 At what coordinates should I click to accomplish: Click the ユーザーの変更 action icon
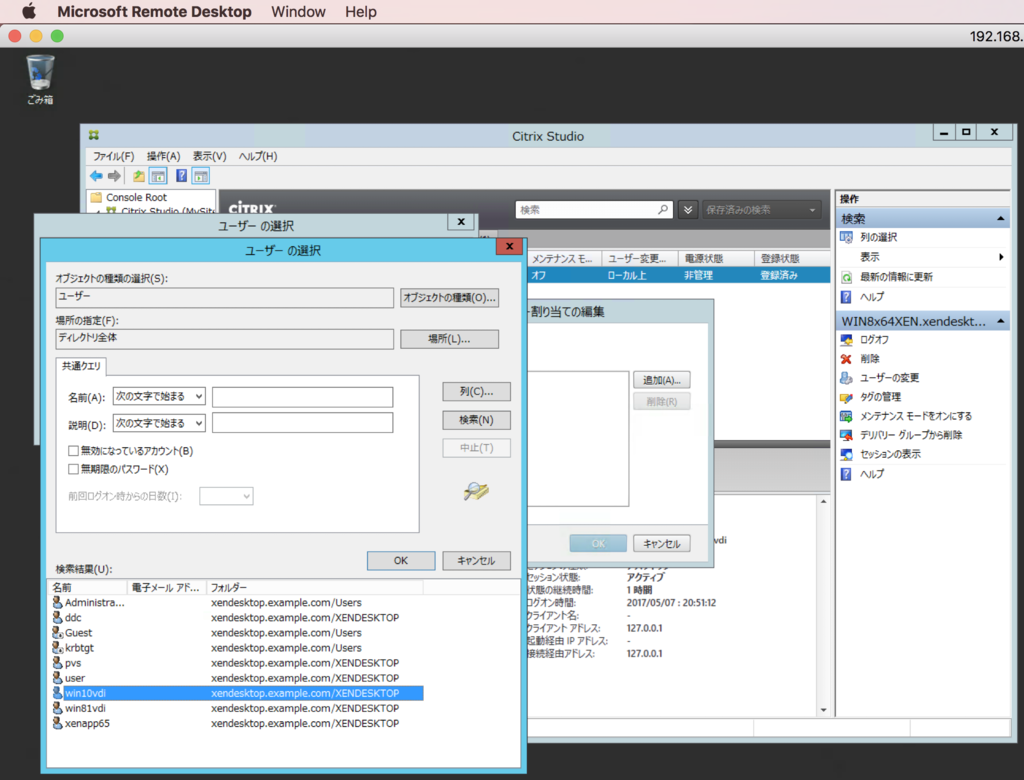pos(846,378)
